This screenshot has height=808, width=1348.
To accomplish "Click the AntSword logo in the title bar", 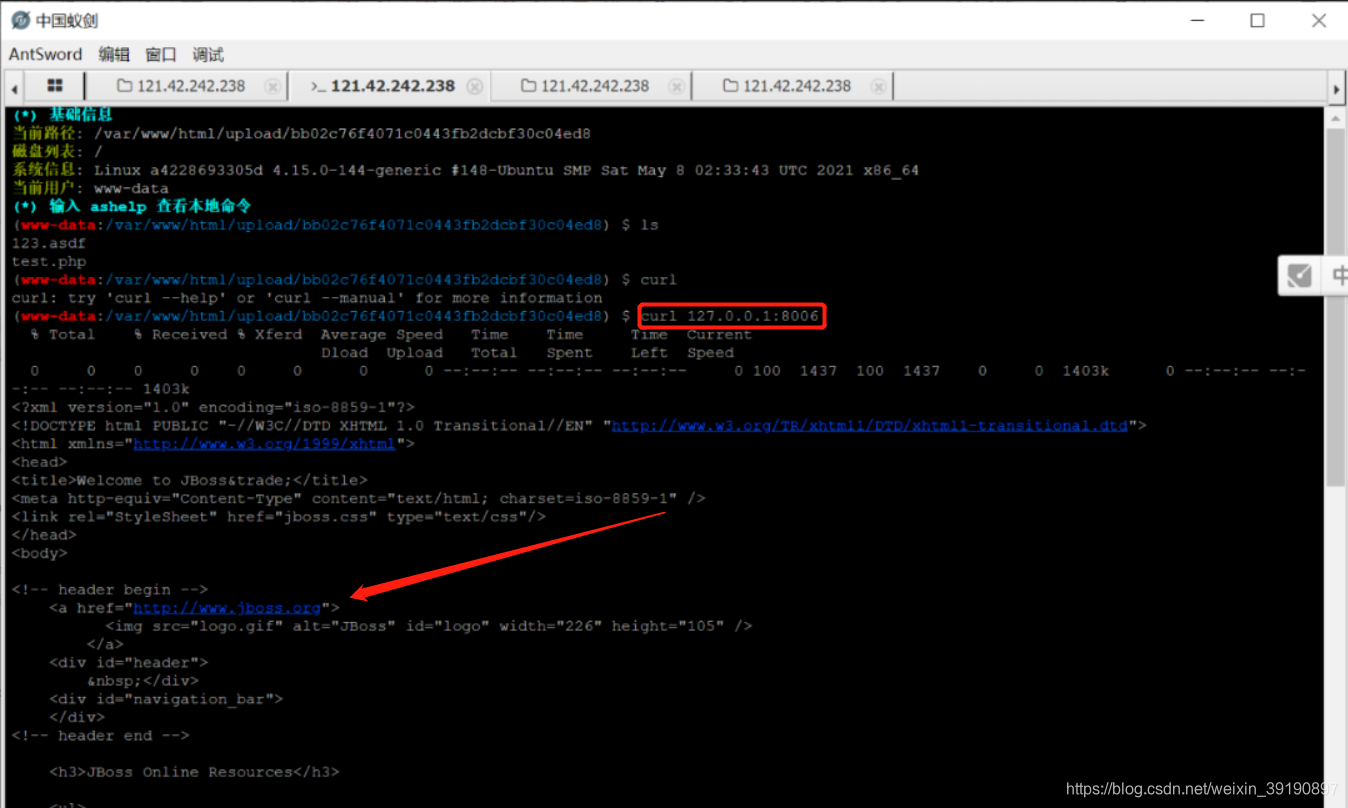I will [20, 20].
